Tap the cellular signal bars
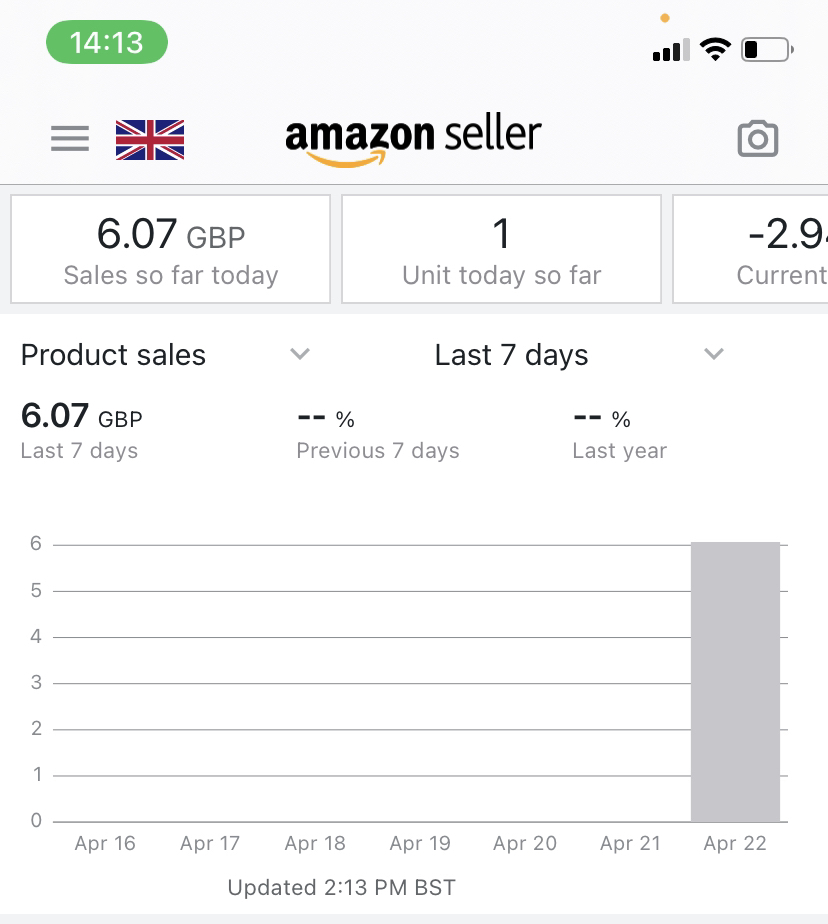Viewport: 828px width, 924px height. 671,50
